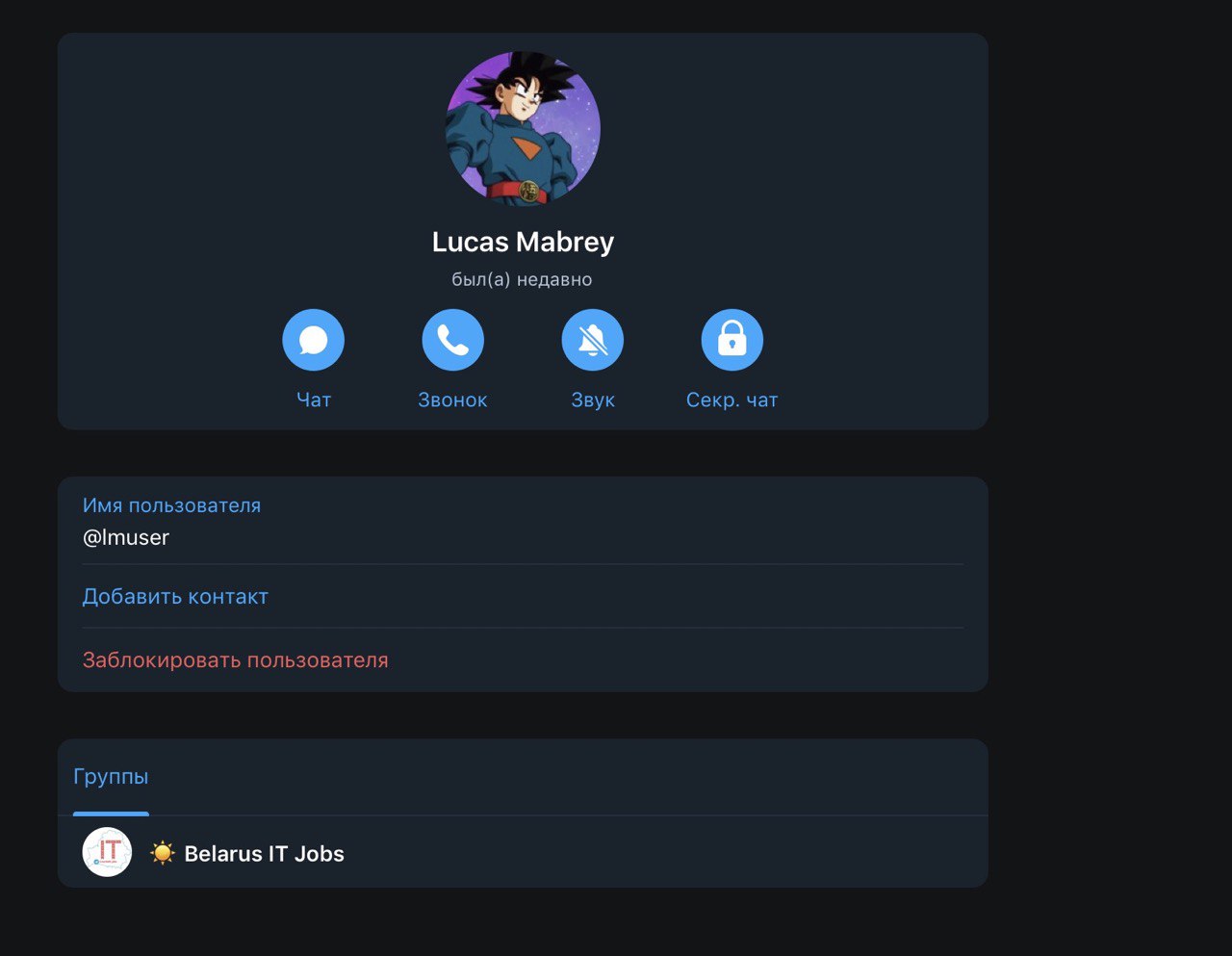Start a secret chat via the padlock icon
This screenshot has width=1232, height=956.
732,340
